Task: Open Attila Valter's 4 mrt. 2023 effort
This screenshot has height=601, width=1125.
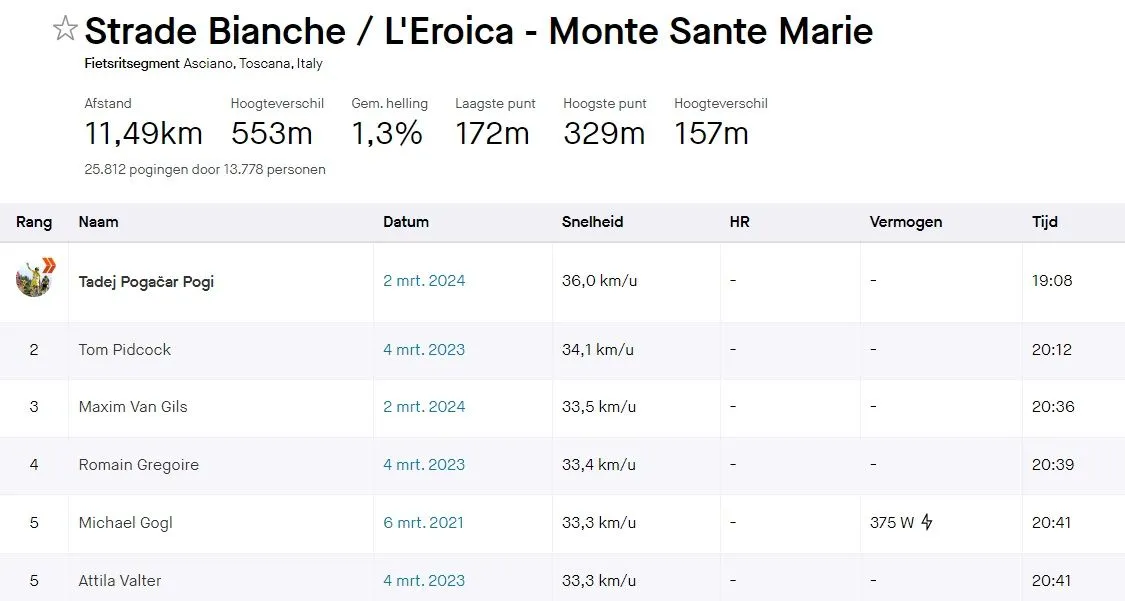Action: [x=424, y=580]
